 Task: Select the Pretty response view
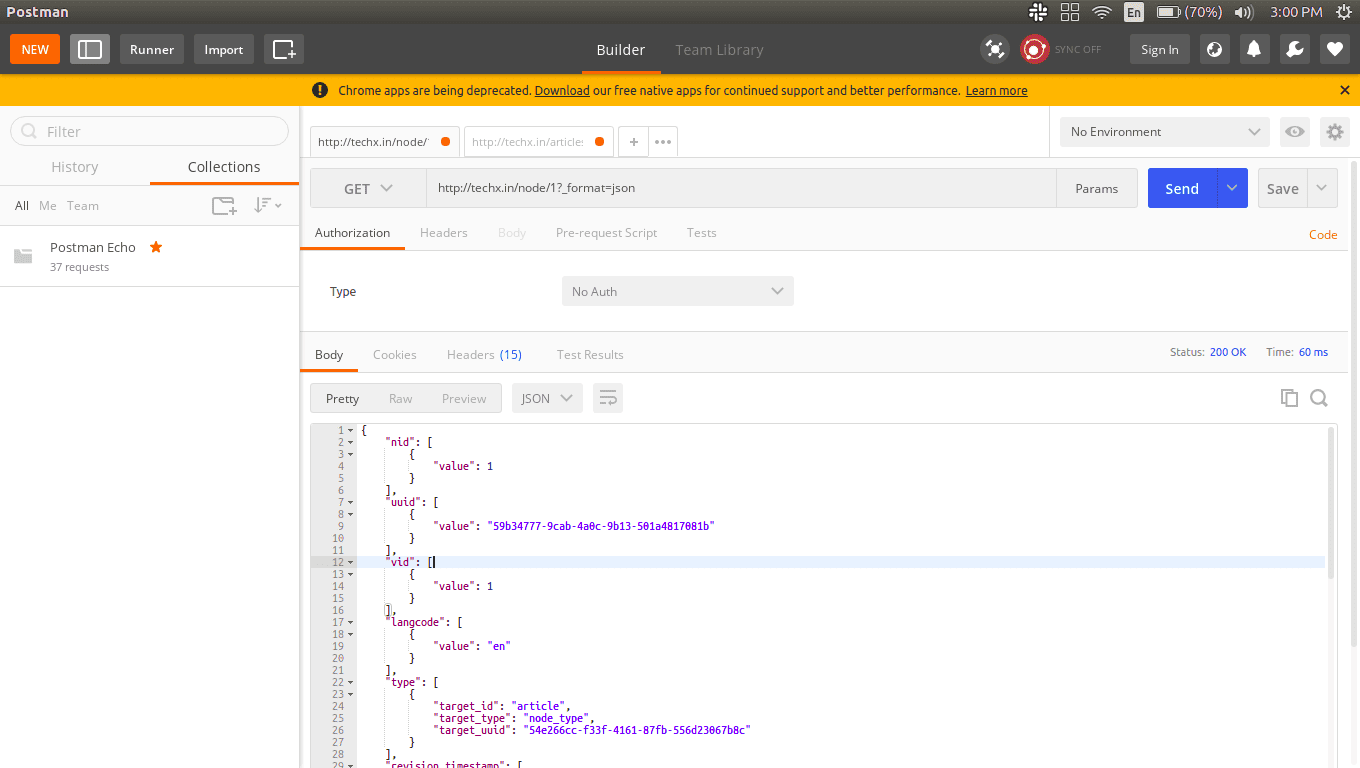click(342, 398)
